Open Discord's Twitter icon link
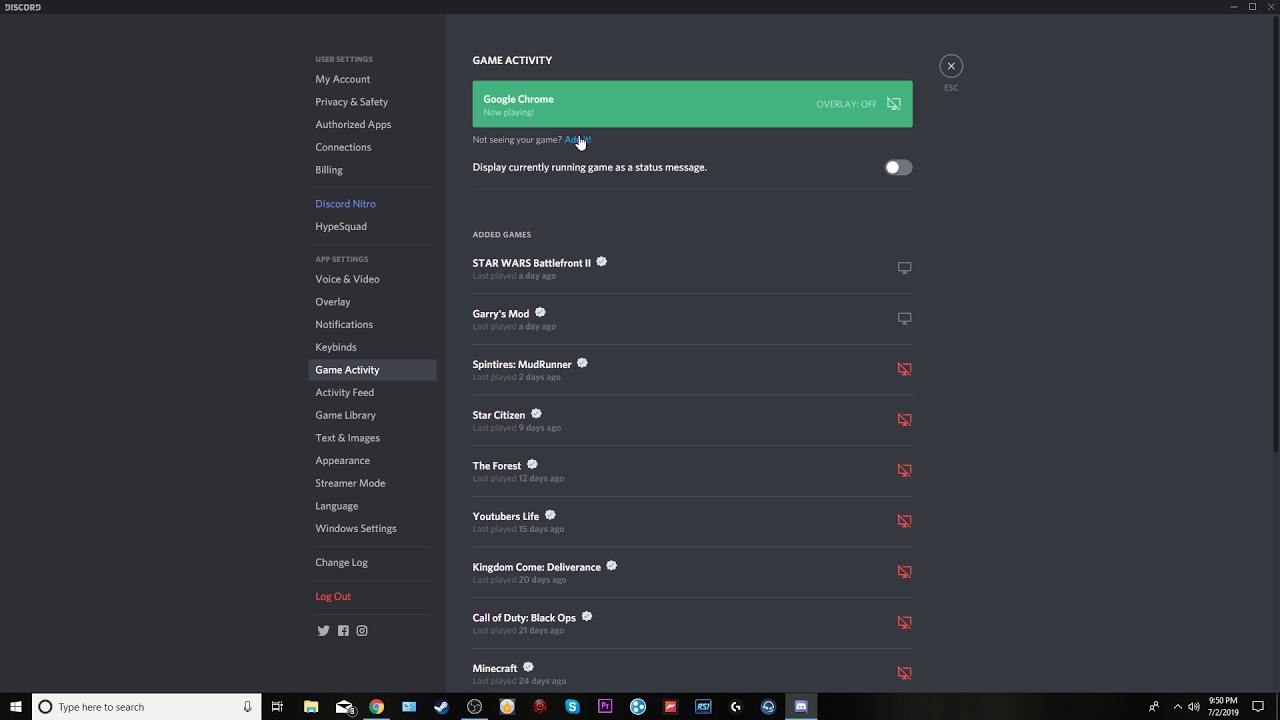Viewport: 1280px width, 720px height. coord(323,631)
